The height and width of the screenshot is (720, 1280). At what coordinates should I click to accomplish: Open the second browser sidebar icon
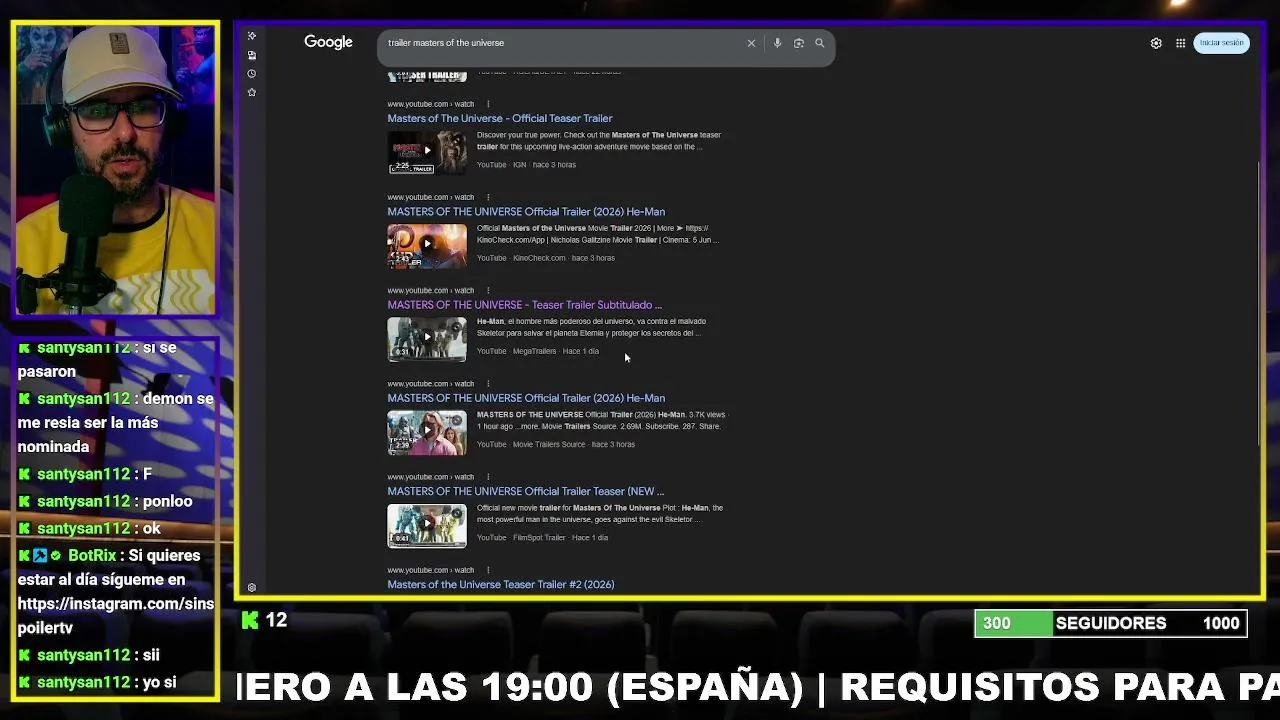252,55
